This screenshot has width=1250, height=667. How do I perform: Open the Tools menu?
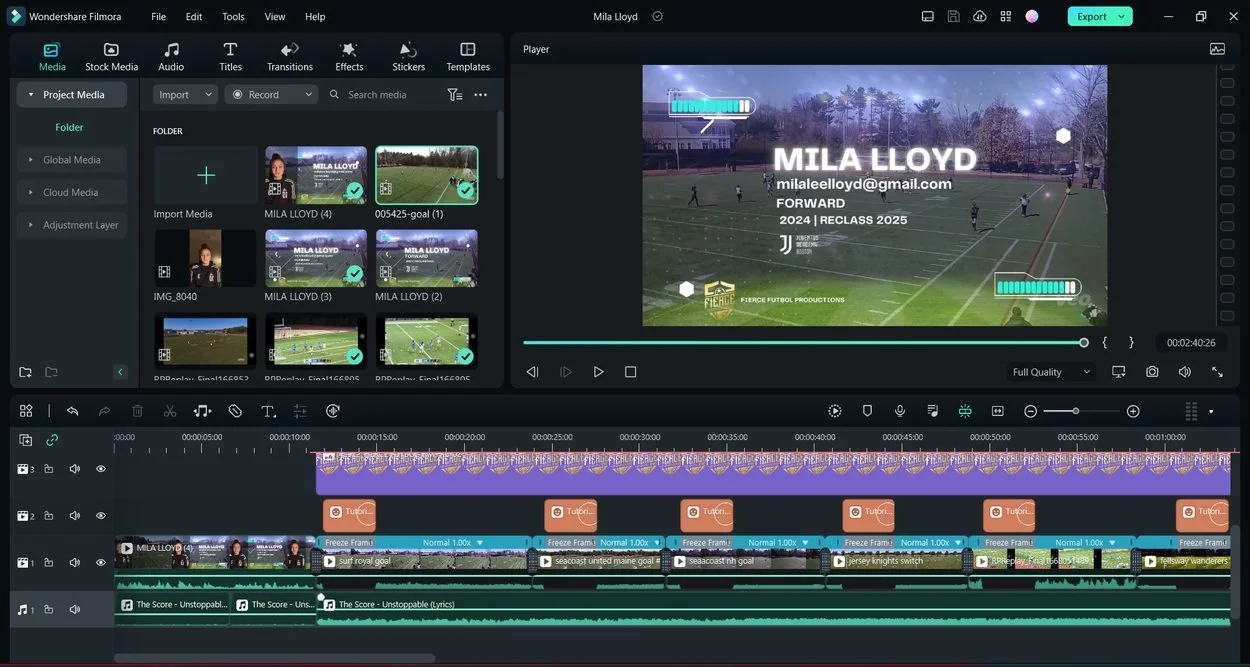233,16
